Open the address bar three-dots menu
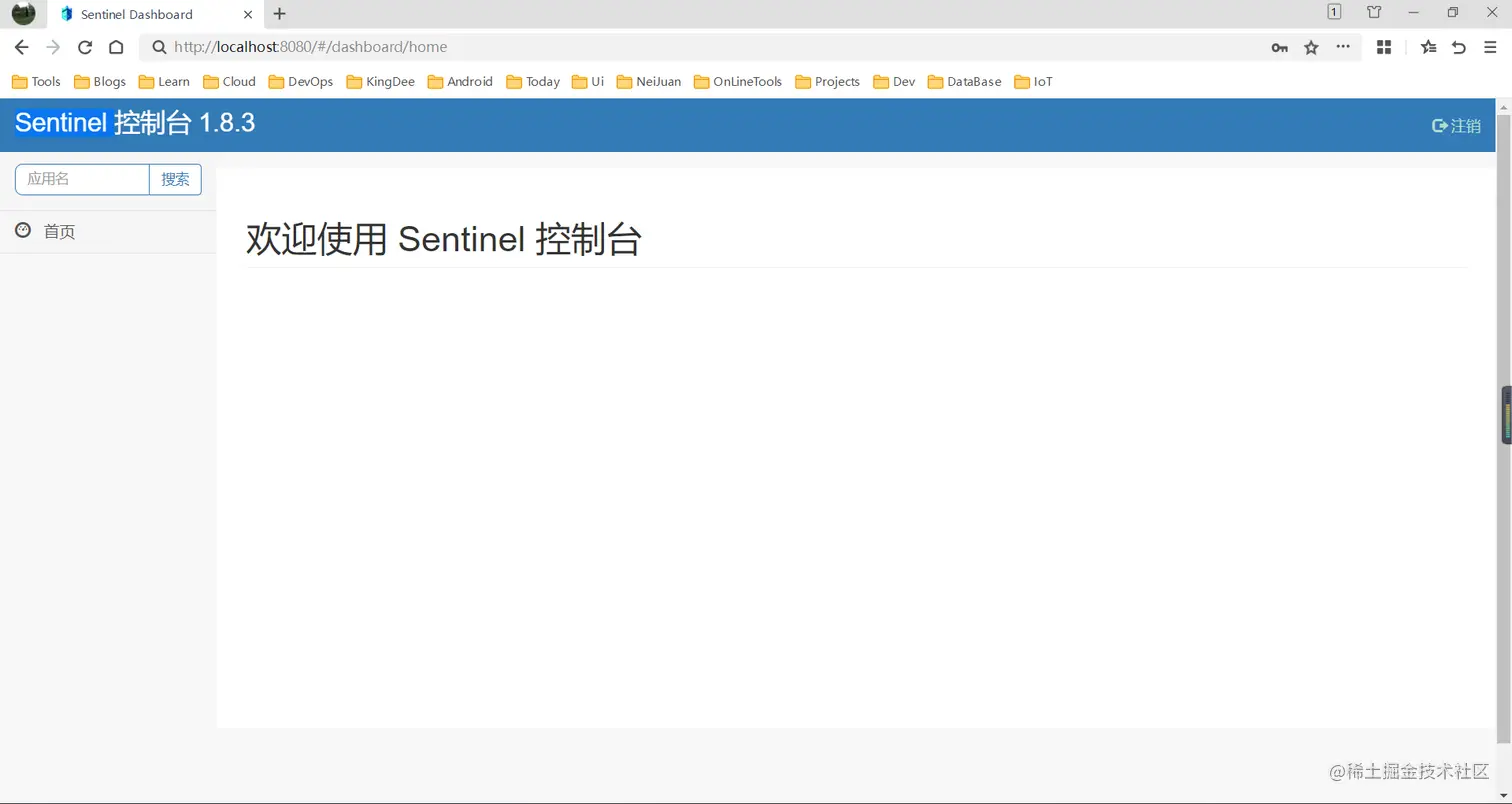This screenshot has height=804, width=1512. point(1343,47)
